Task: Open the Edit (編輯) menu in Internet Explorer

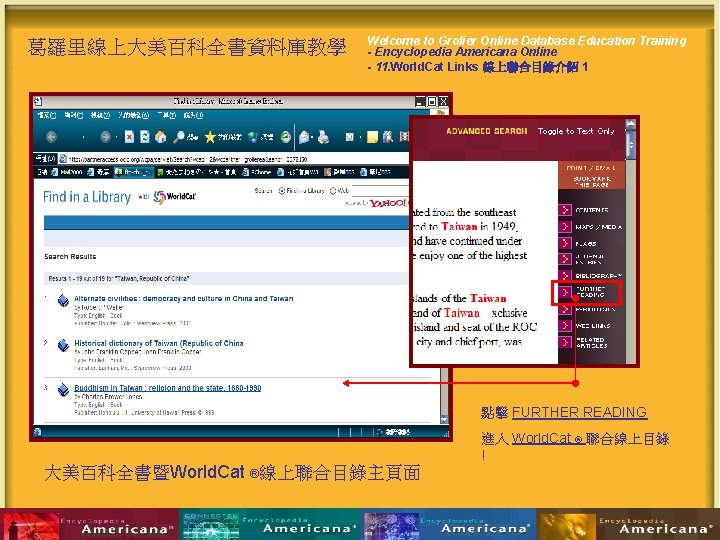Action: (73, 115)
